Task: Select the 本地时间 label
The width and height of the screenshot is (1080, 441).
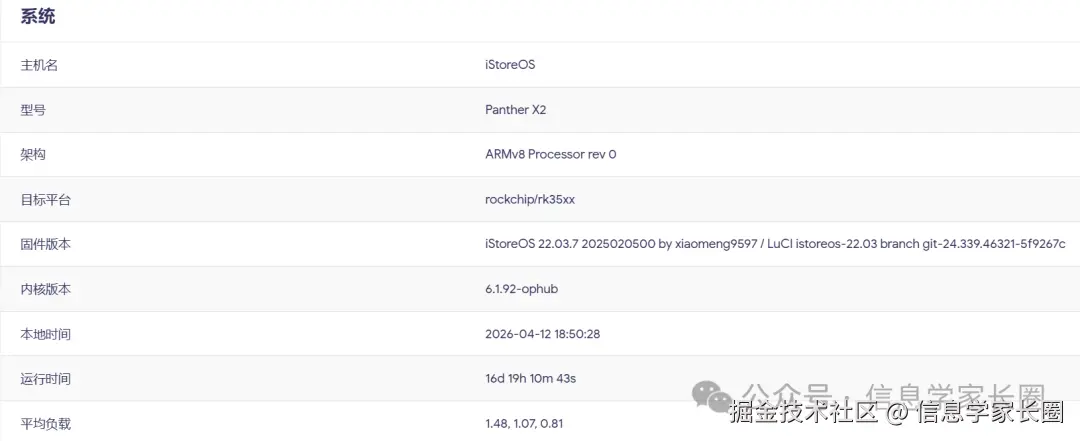Action: [45, 335]
